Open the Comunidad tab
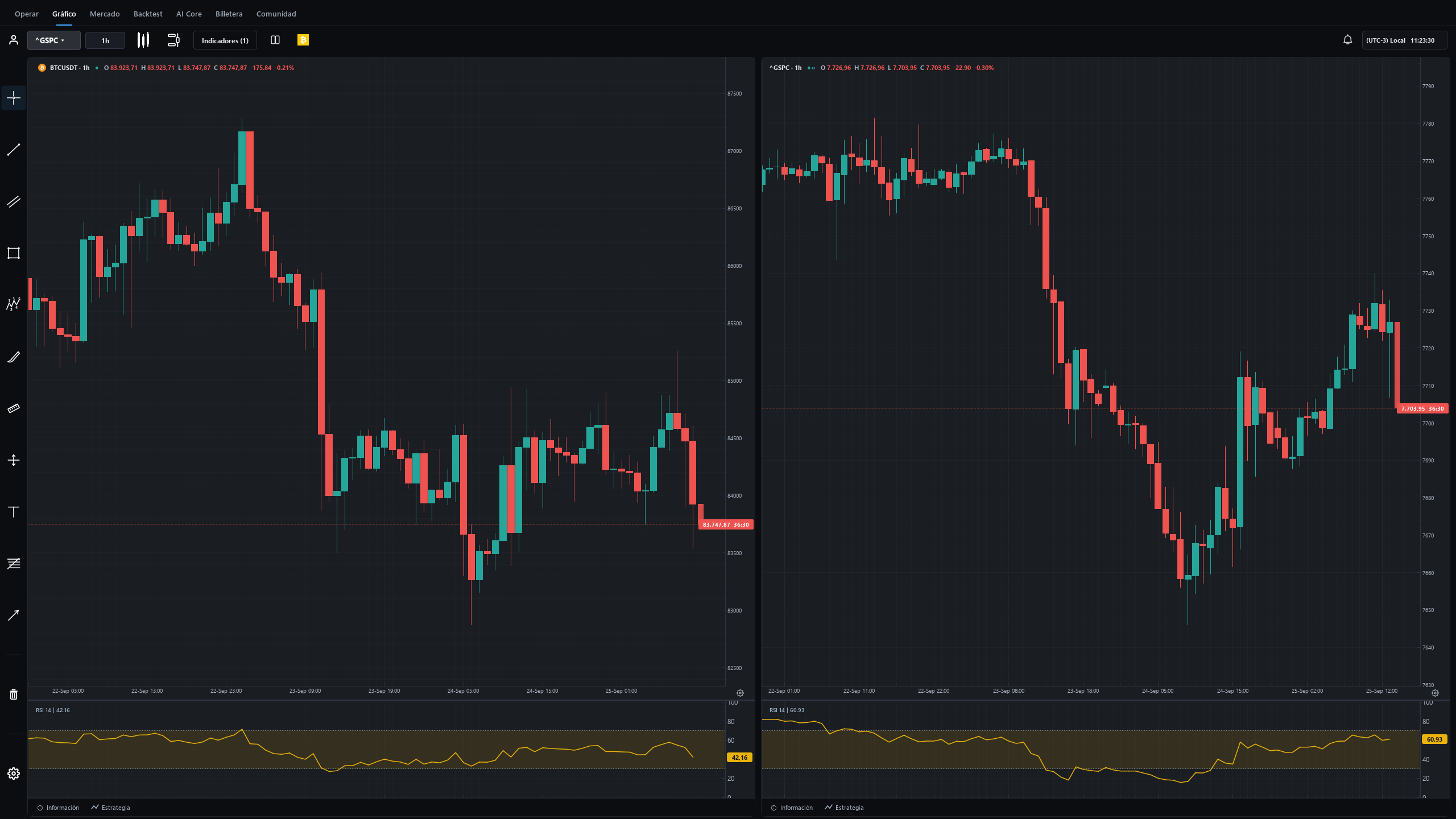The height and width of the screenshot is (819, 1456). [276, 14]
